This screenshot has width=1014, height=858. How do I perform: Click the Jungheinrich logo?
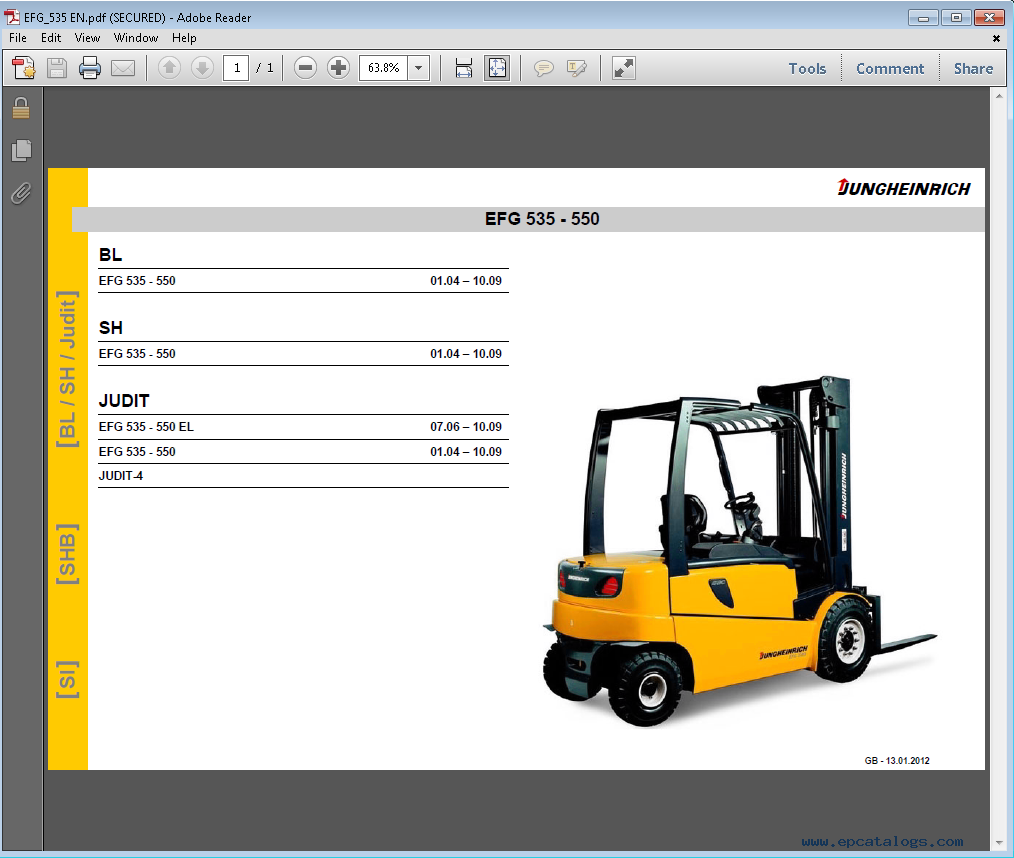(903, 188)
